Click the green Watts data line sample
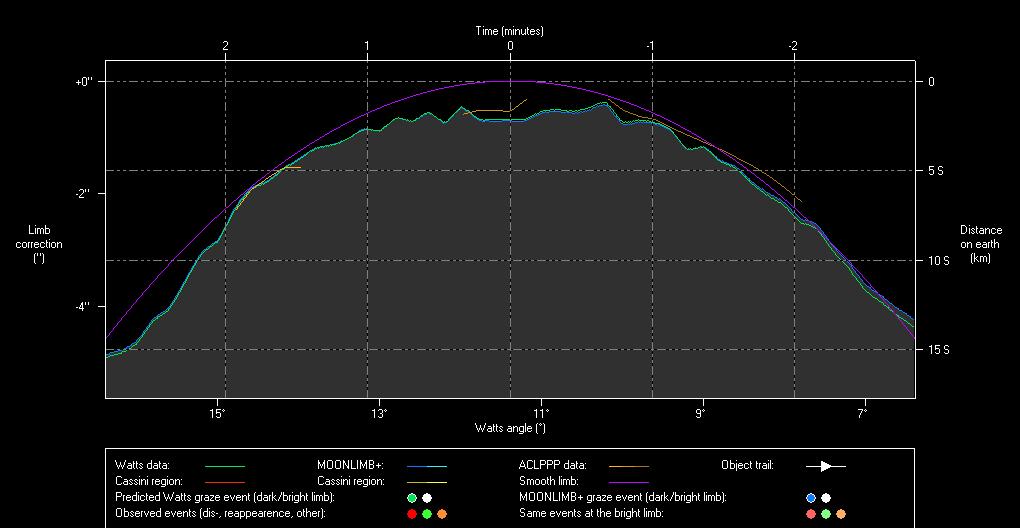Screen dimensions: 1020x528 [x=224, y=466]
